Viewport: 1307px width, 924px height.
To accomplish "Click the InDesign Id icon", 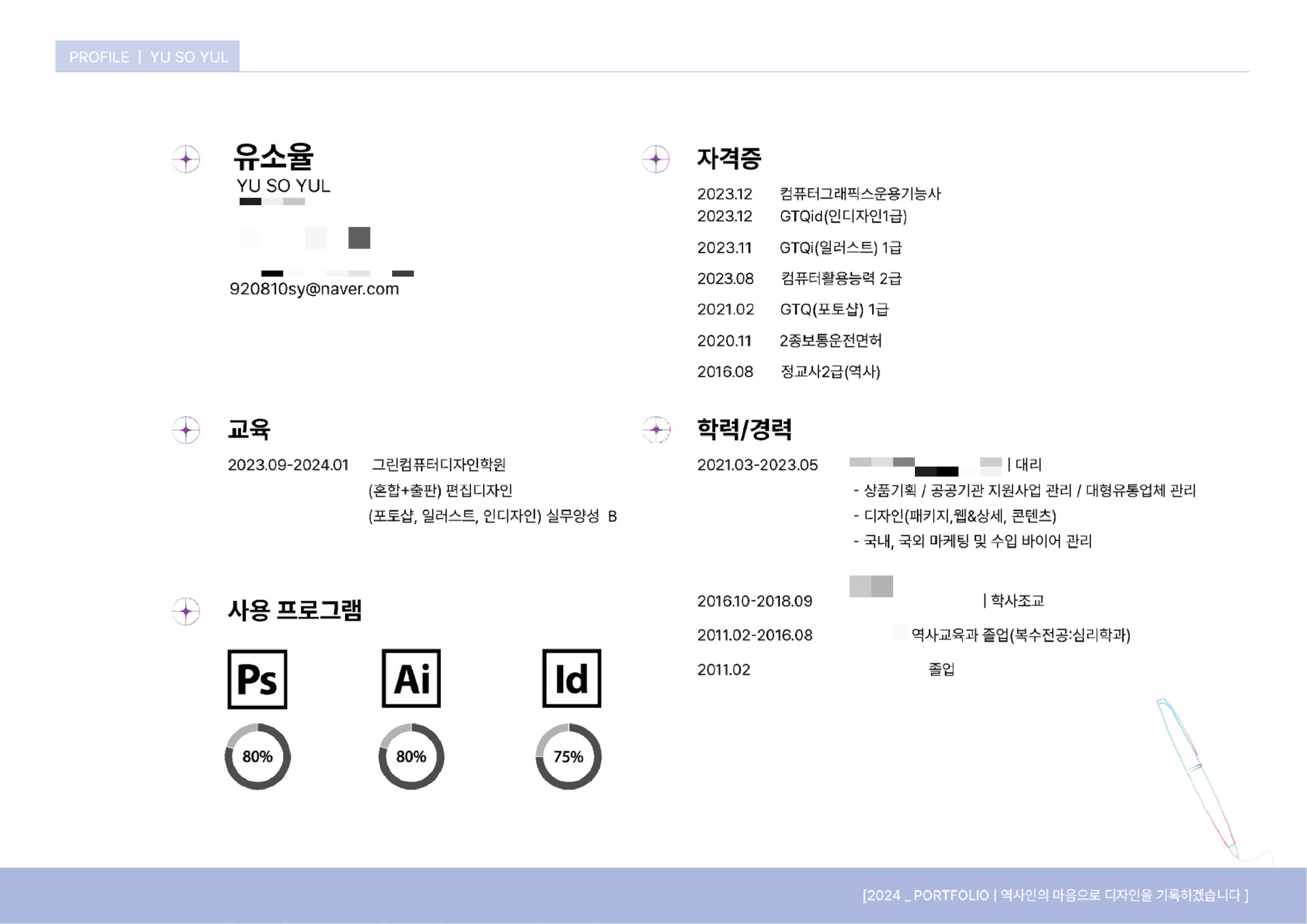I will pyautogui.click(x=571, y=678).
